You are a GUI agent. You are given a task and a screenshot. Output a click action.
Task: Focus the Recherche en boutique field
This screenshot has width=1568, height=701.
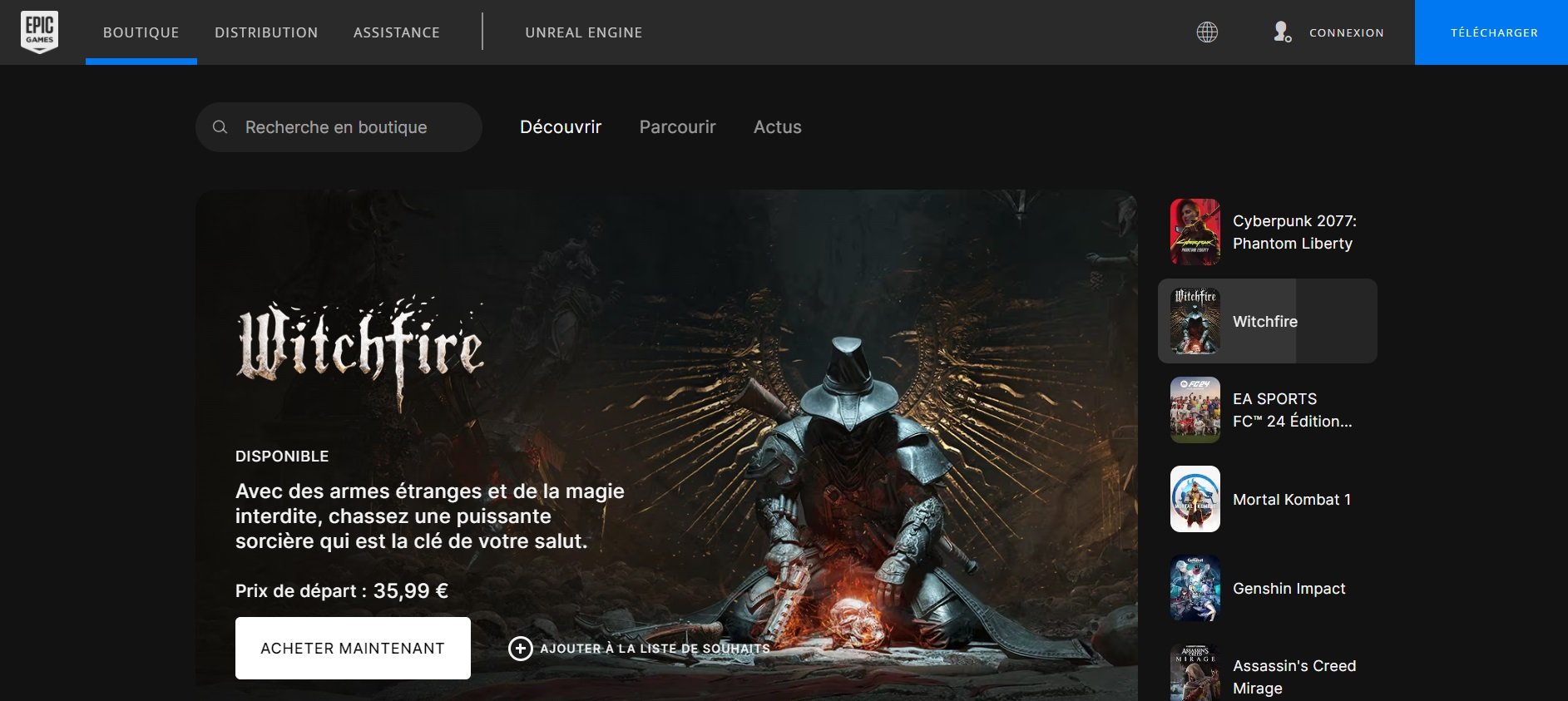339,127
